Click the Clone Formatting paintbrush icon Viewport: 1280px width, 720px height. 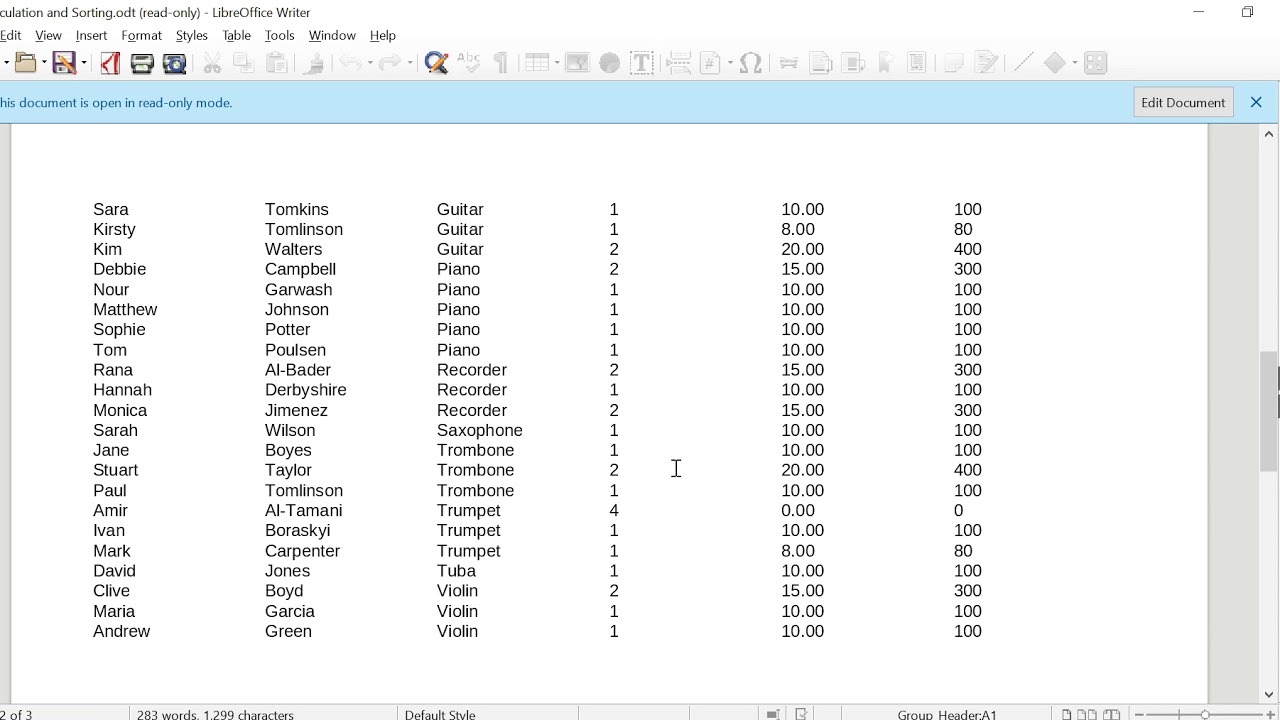click(x=314, y=63)
